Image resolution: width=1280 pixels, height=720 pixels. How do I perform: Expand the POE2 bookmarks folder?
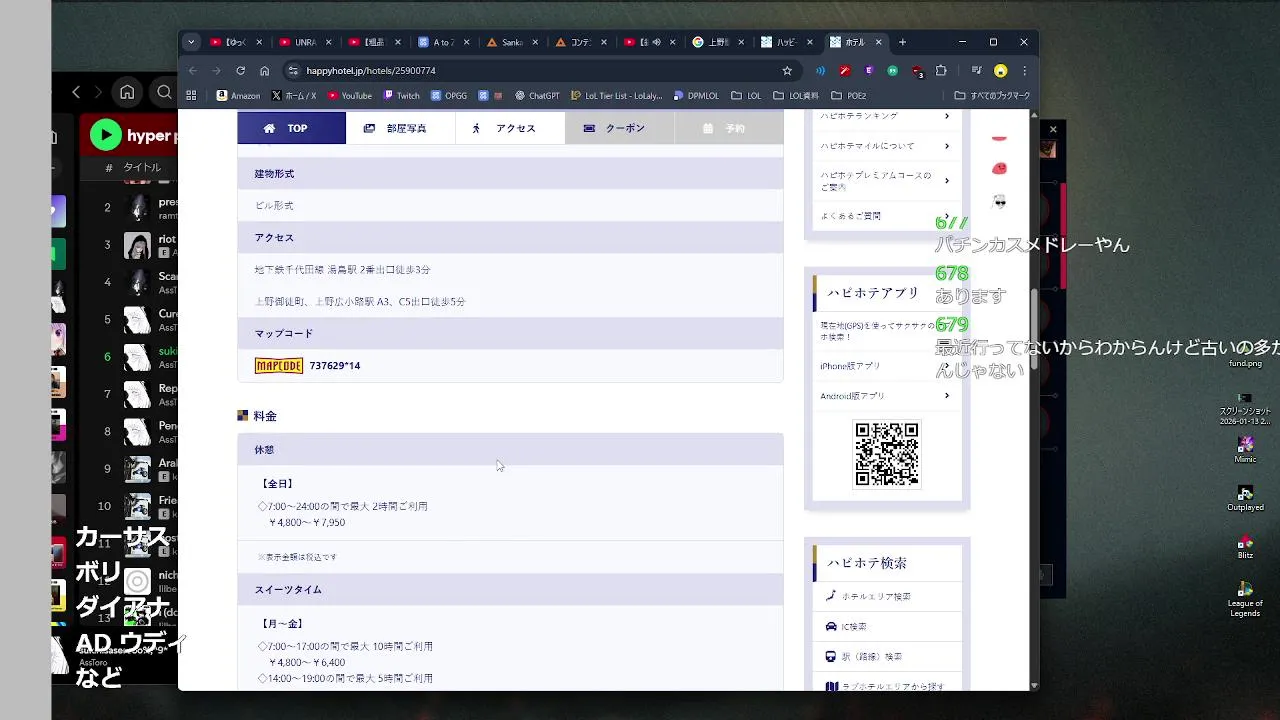(x=848, y=96)
